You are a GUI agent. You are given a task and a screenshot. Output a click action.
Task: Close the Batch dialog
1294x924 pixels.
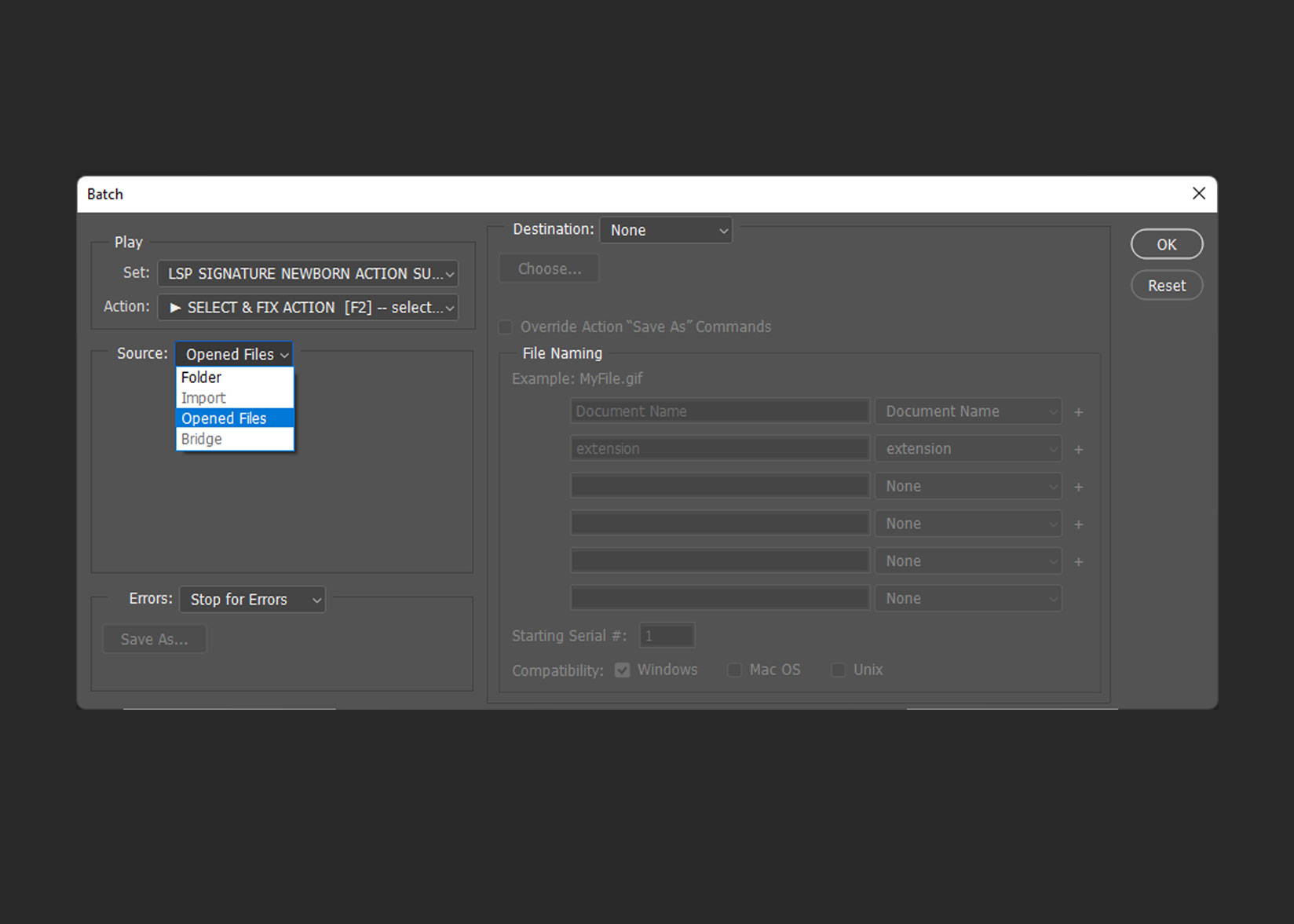pos(1198,194)
